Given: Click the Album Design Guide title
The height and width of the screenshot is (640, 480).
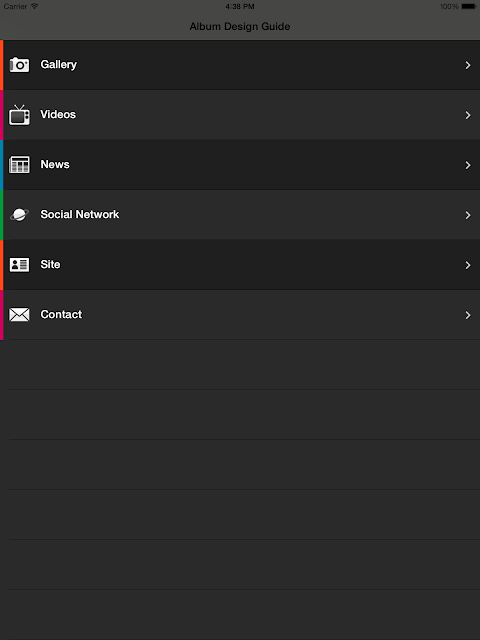Looking at the screenshot, I should pyautogui.click(x=240, y=27).
